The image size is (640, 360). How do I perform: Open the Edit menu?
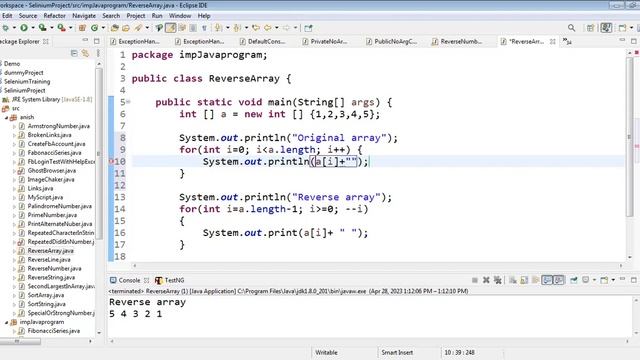(7, 16)
